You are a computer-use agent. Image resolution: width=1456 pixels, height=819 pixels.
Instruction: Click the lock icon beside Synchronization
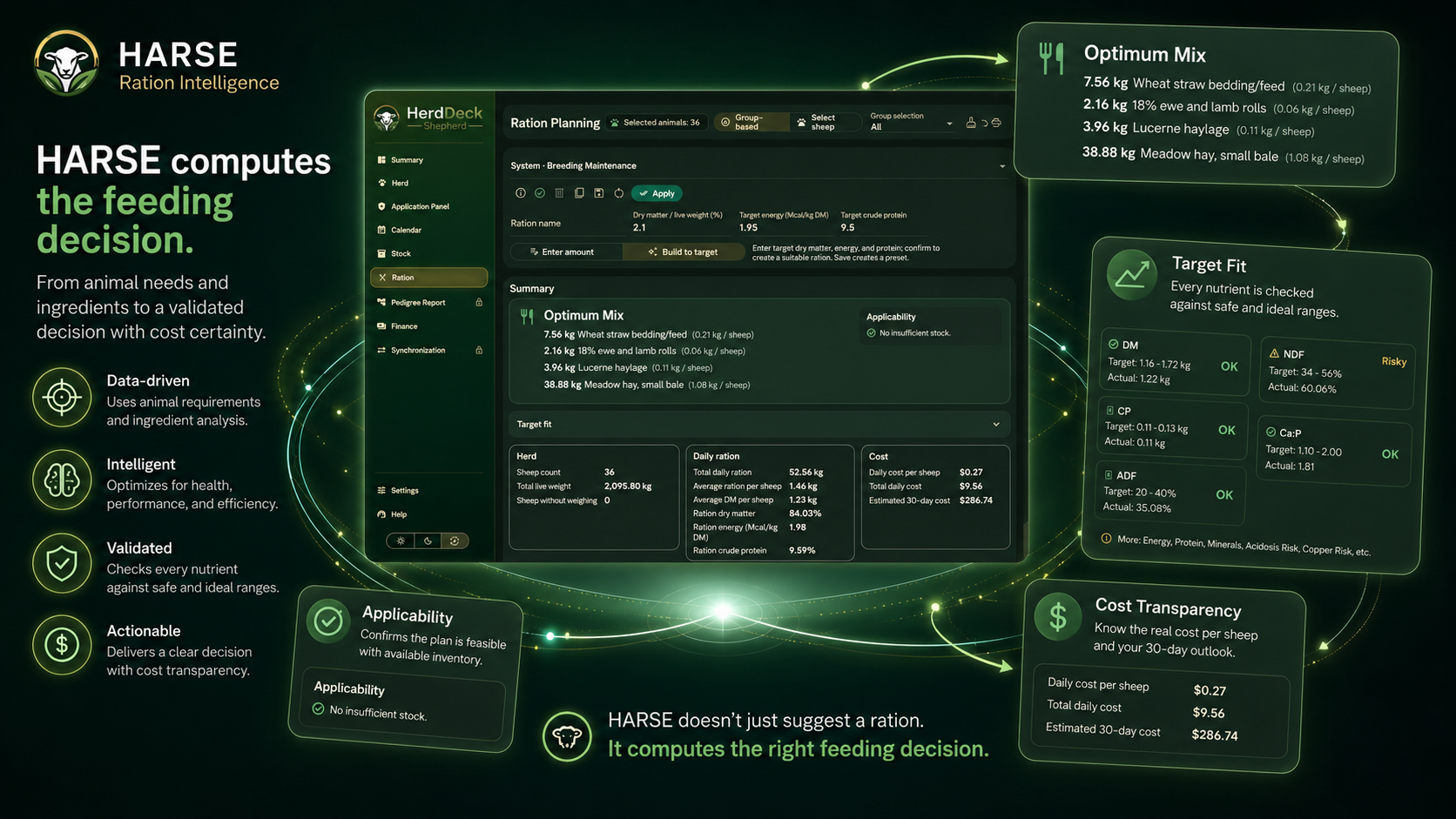pos(479,350)
